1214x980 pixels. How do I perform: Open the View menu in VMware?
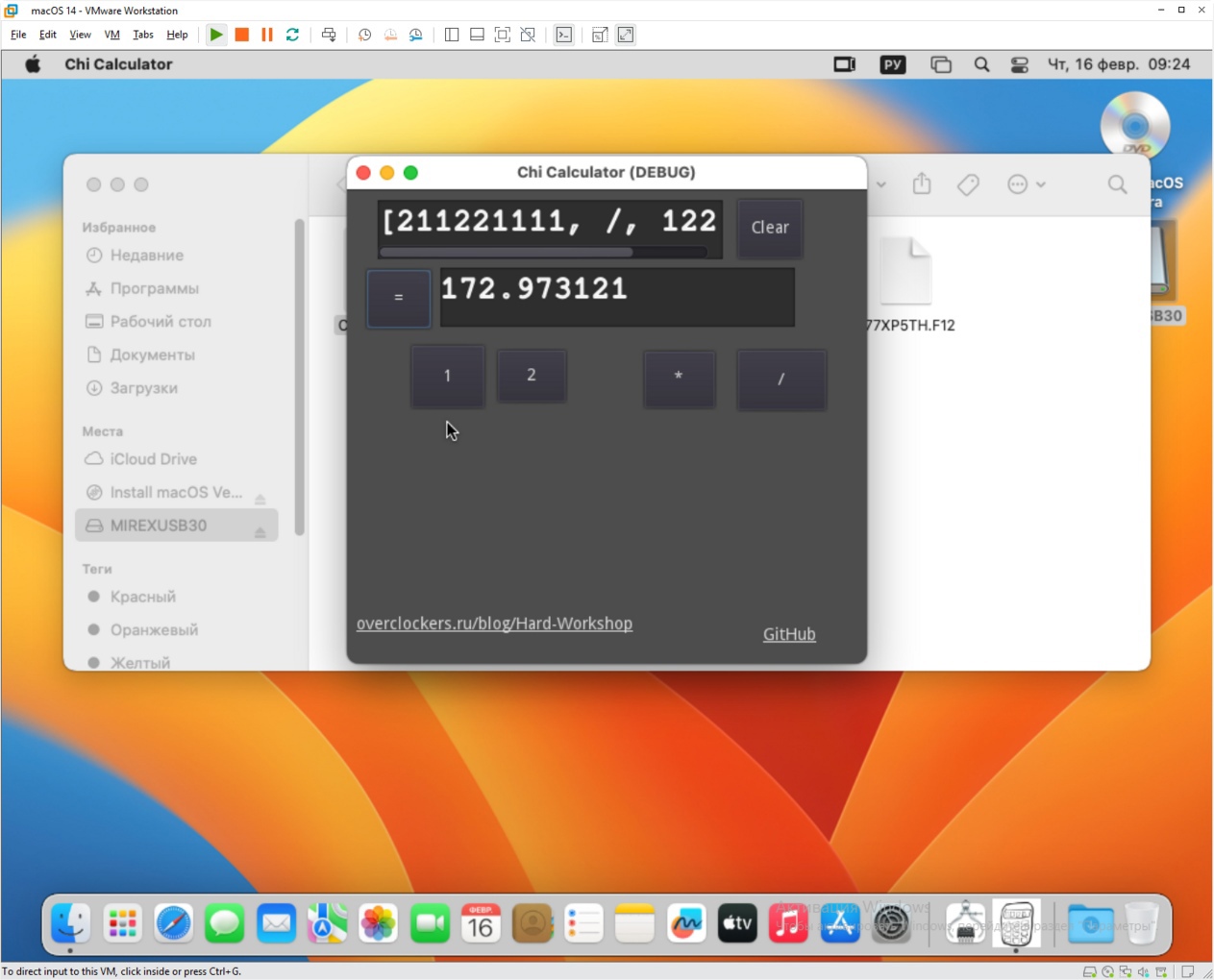80,35
